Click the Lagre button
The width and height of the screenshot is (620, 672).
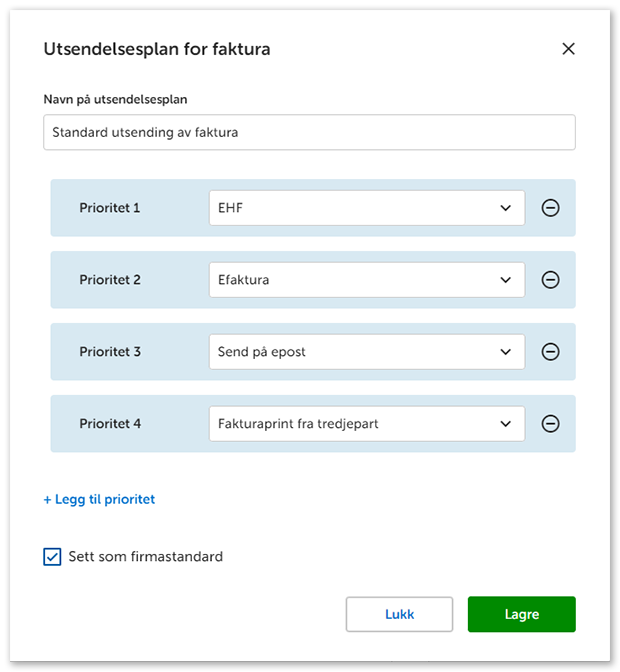click(521, 614)
